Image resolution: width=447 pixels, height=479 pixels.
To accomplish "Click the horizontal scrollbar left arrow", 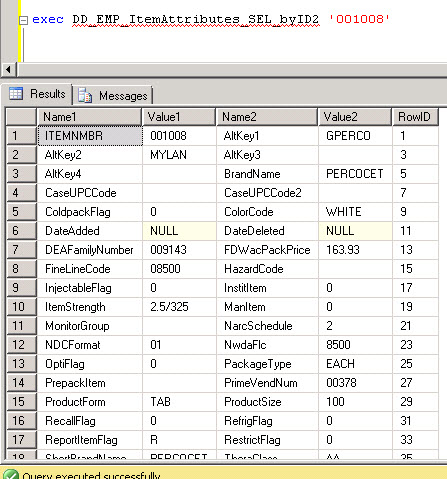I will pos(8,70).
